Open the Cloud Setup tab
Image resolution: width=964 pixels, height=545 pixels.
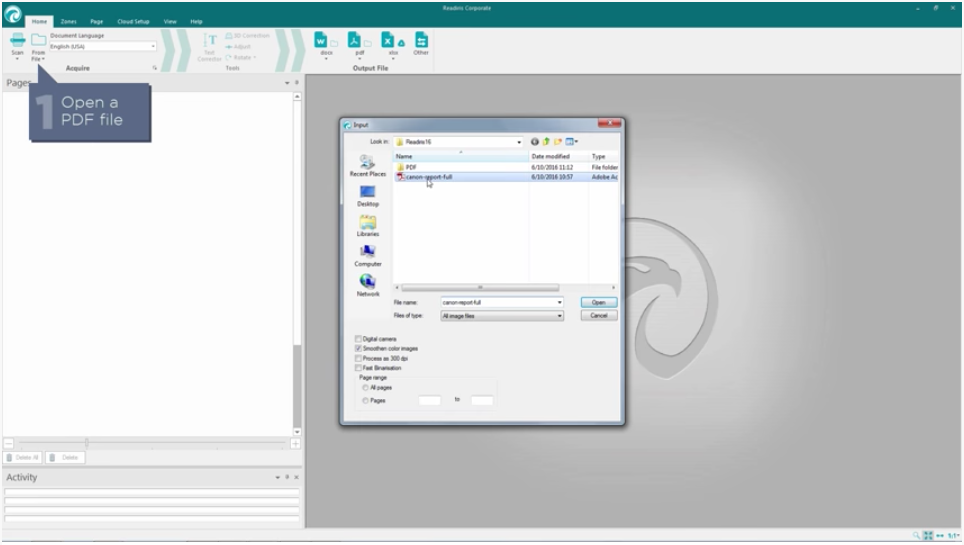133,21
